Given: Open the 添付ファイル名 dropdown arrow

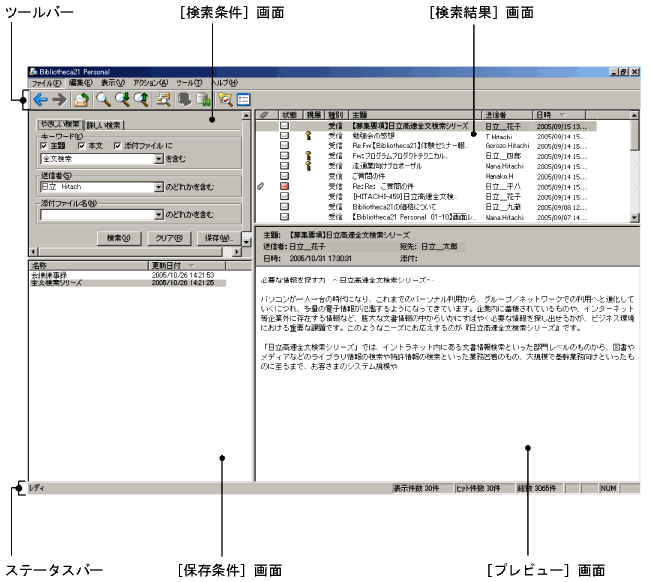Looking at the screenshot, I should (x=158, y=215).
